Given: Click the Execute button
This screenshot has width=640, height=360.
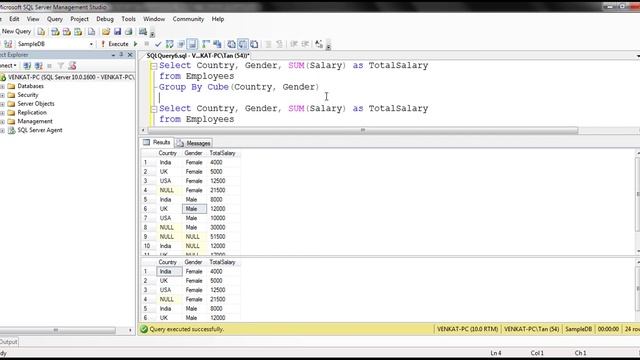Looking at the screenshot, I should pos(115,44).
